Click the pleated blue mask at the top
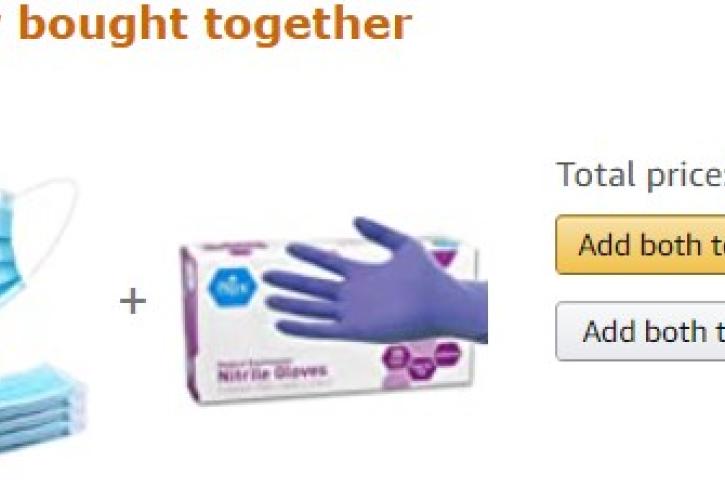 [x=10, y=252]
